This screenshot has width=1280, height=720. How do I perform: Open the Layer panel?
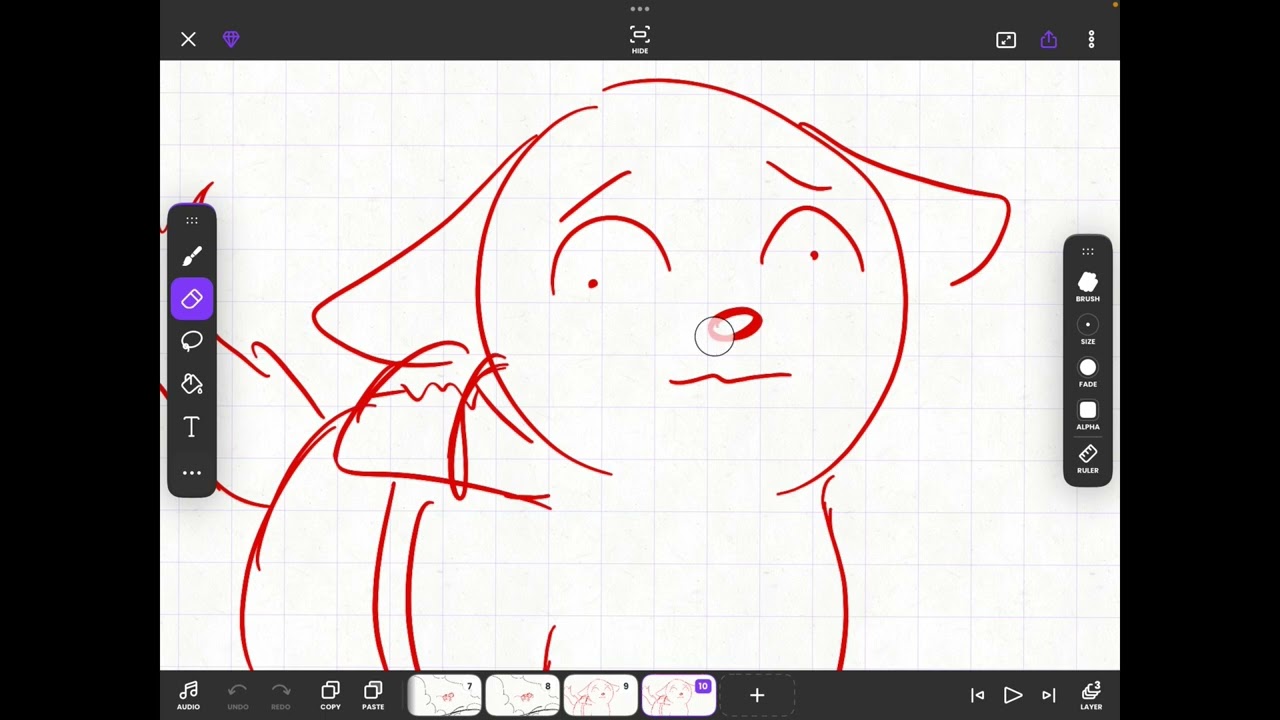coord(1091,695)
